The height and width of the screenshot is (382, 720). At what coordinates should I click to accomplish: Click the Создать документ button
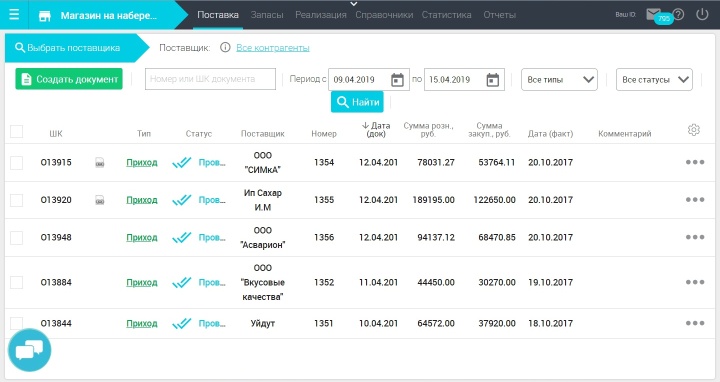click(69, 79)
